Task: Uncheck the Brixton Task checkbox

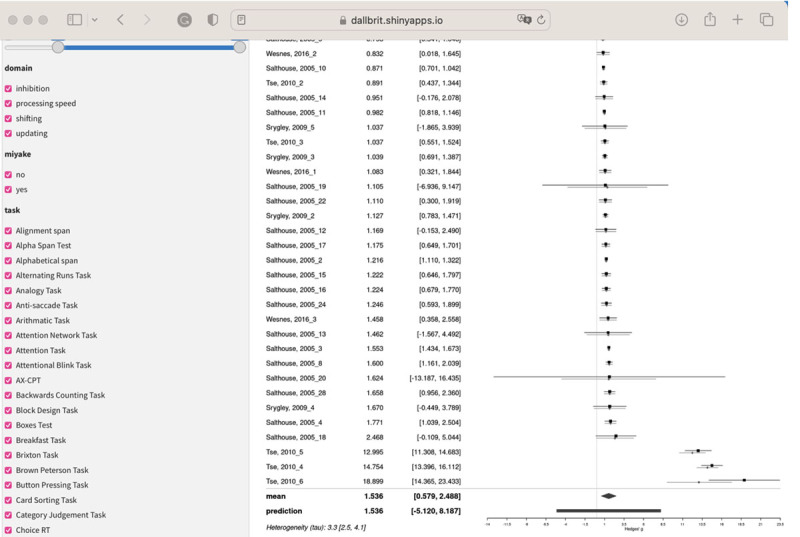Action: (x=9, y=455)
